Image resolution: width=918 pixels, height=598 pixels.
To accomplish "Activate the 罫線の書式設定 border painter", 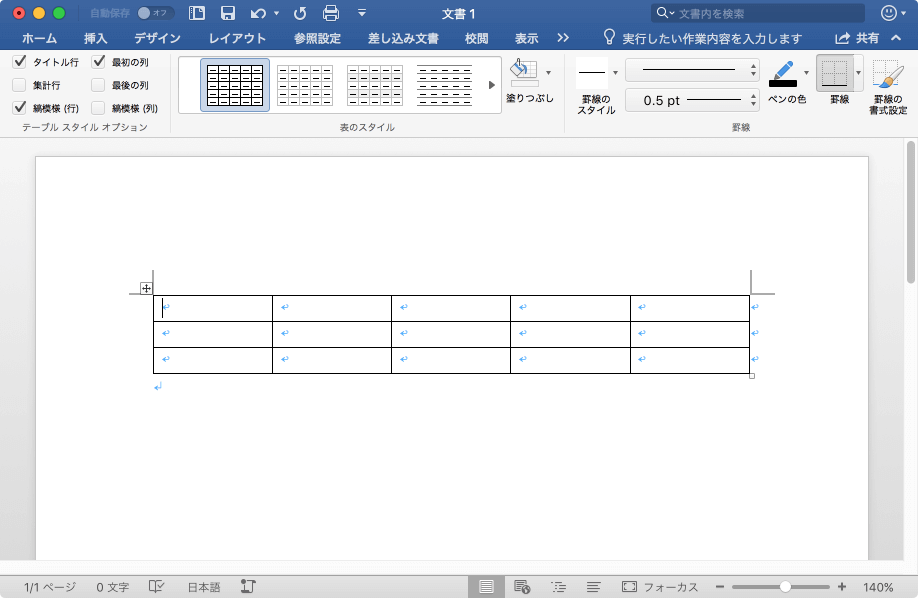I will (888, 86).
